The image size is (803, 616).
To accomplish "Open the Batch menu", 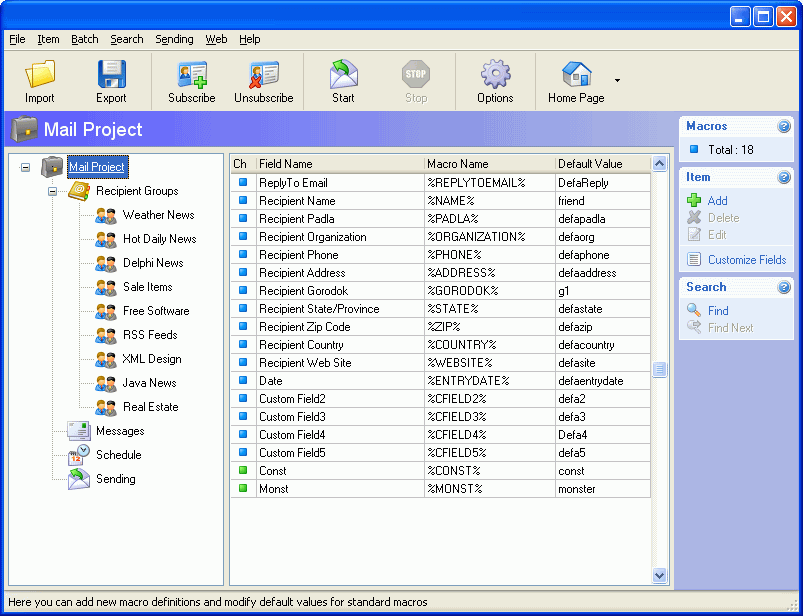I will pos(84,39).
